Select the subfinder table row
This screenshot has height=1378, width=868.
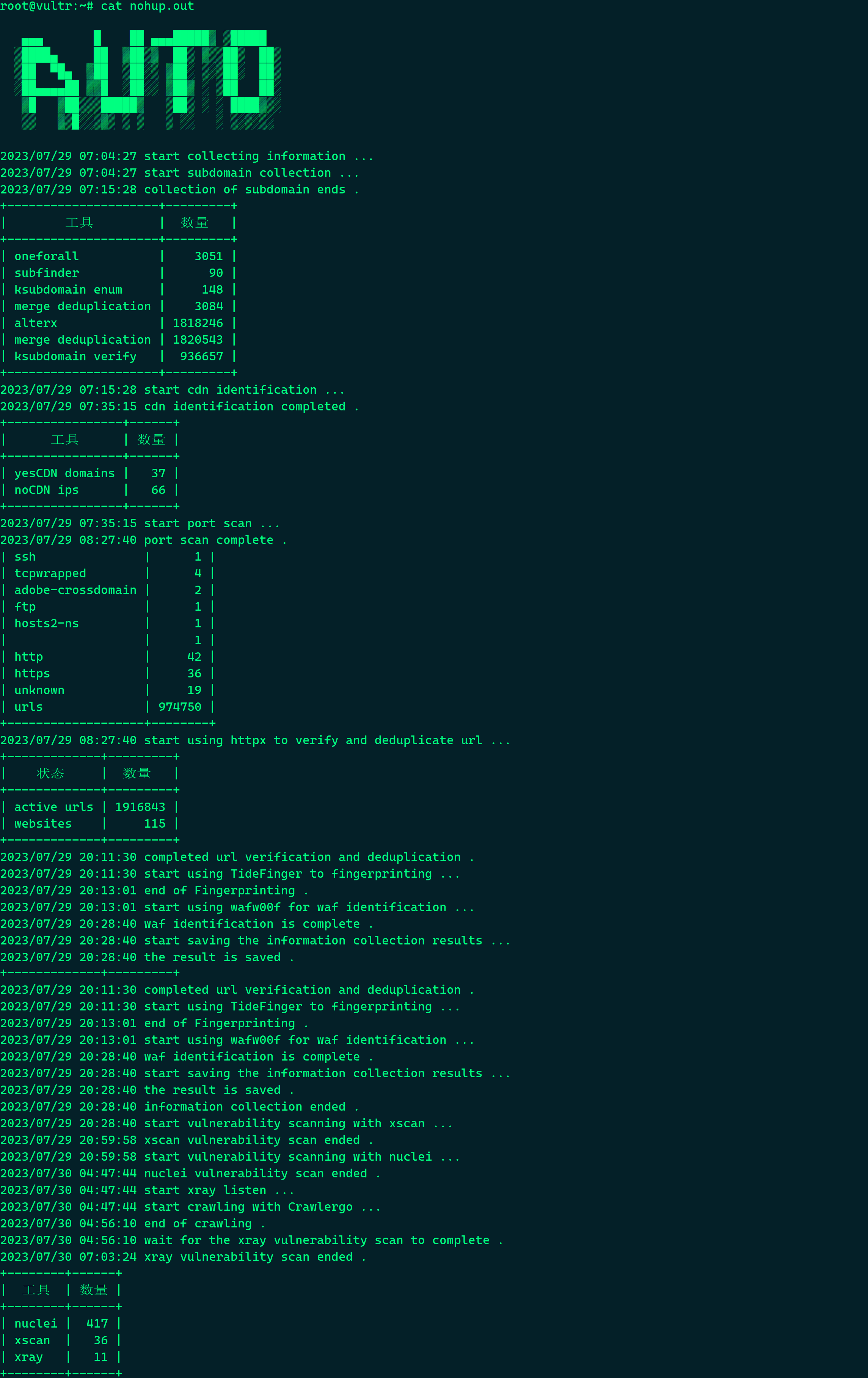point(47,273)
